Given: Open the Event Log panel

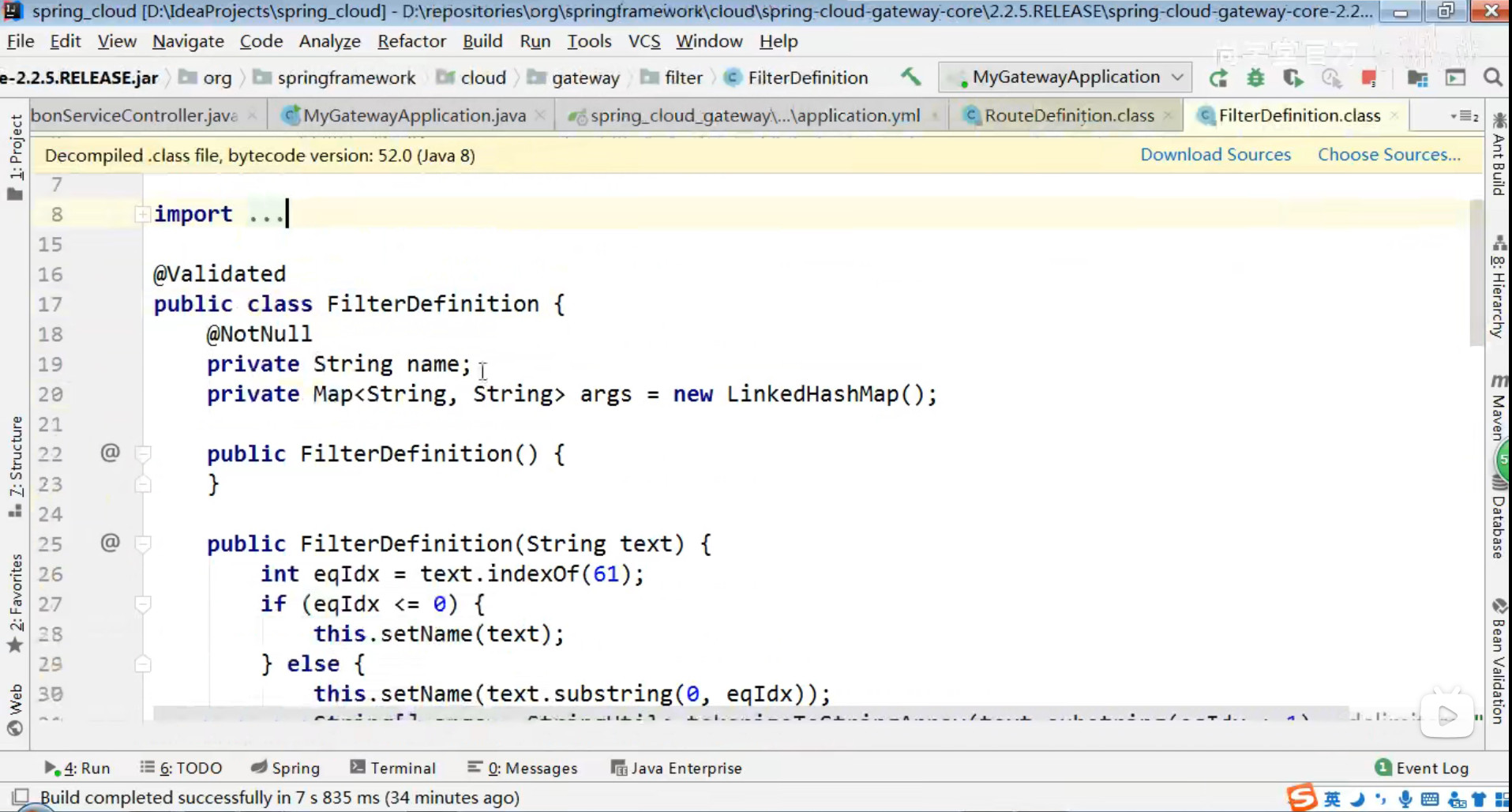Looking at the screenshot, I should (x=1422, y=768).
